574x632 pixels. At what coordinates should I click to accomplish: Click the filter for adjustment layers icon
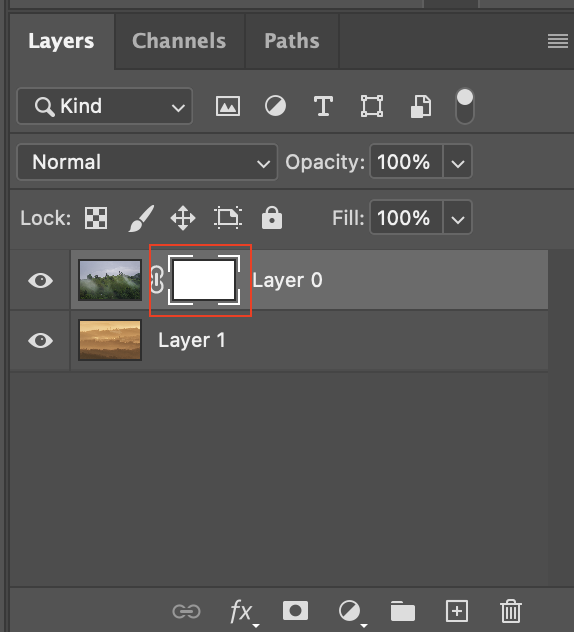point(275,106)
